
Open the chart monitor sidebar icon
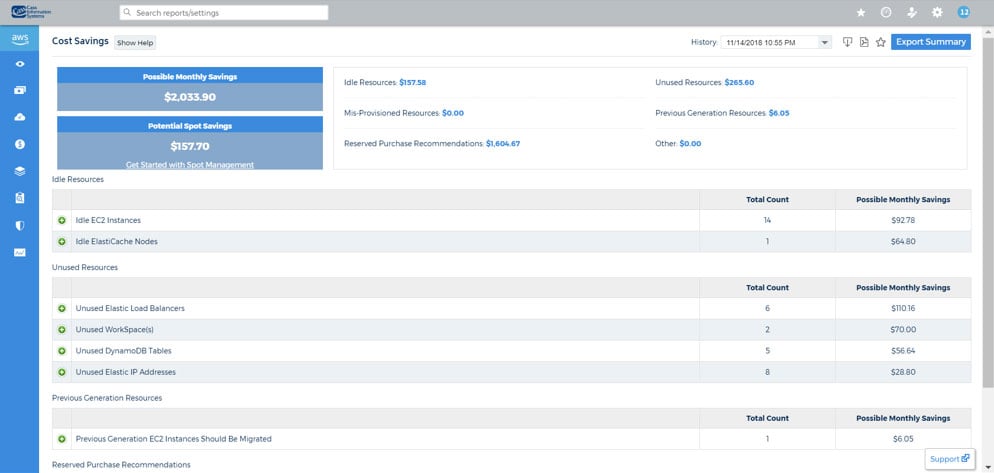20,252
